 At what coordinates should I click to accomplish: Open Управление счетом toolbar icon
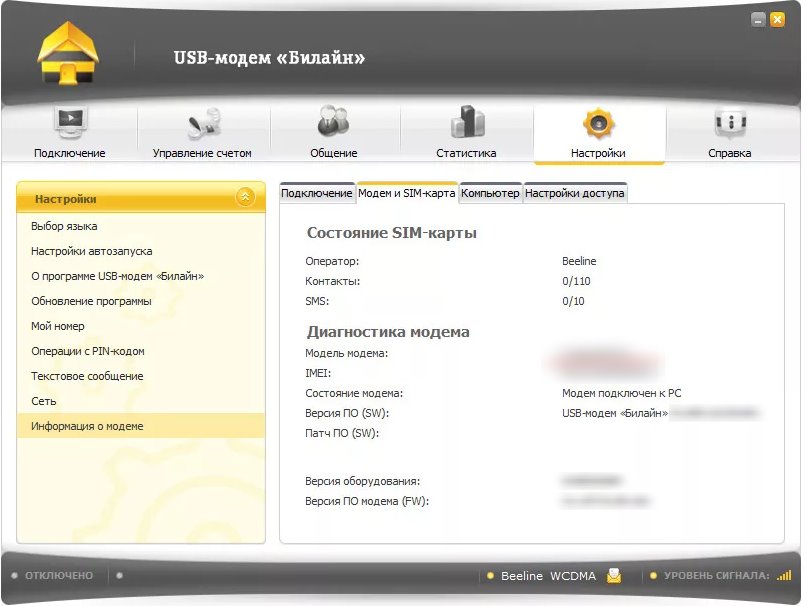pyautogui.click(x=202, y=125)
